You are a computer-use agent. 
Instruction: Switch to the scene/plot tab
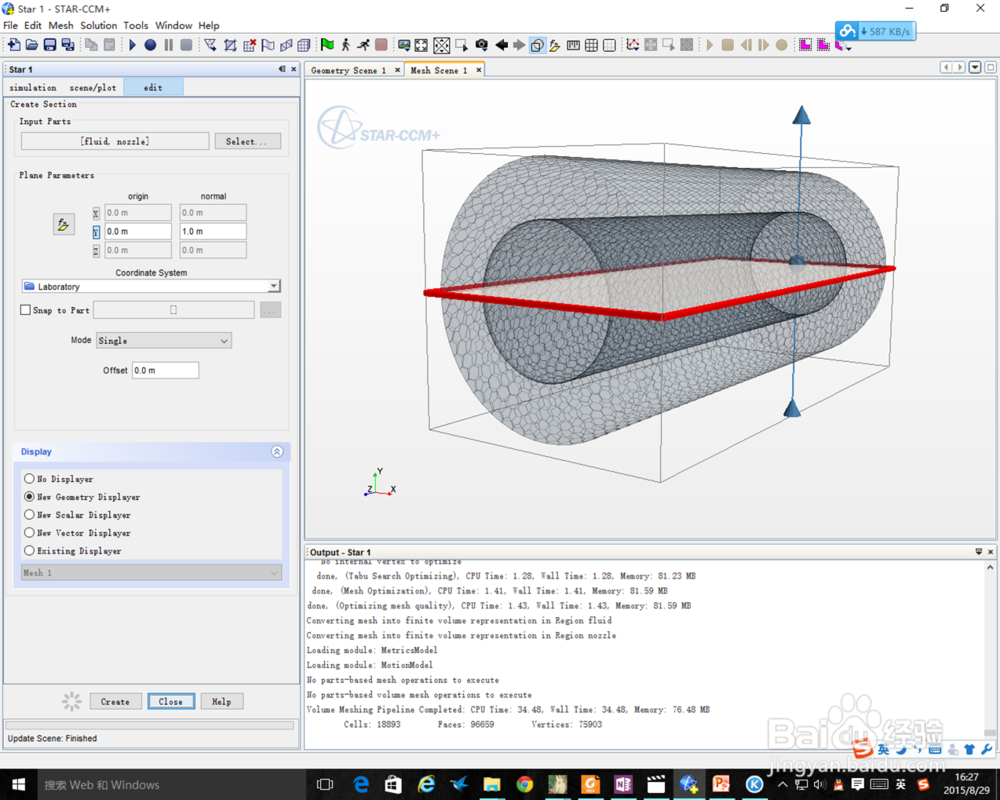point(92,87)
